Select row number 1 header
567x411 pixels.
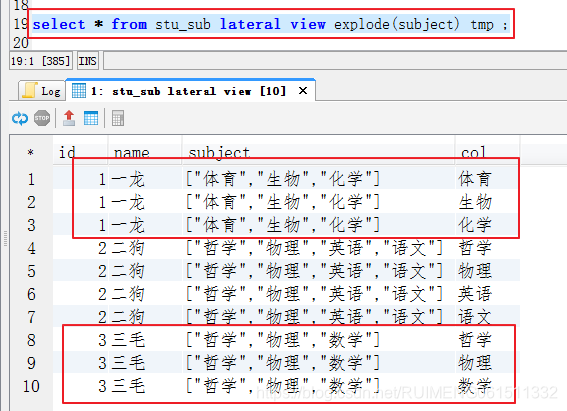pyautogui.click(x=31, y=179)
